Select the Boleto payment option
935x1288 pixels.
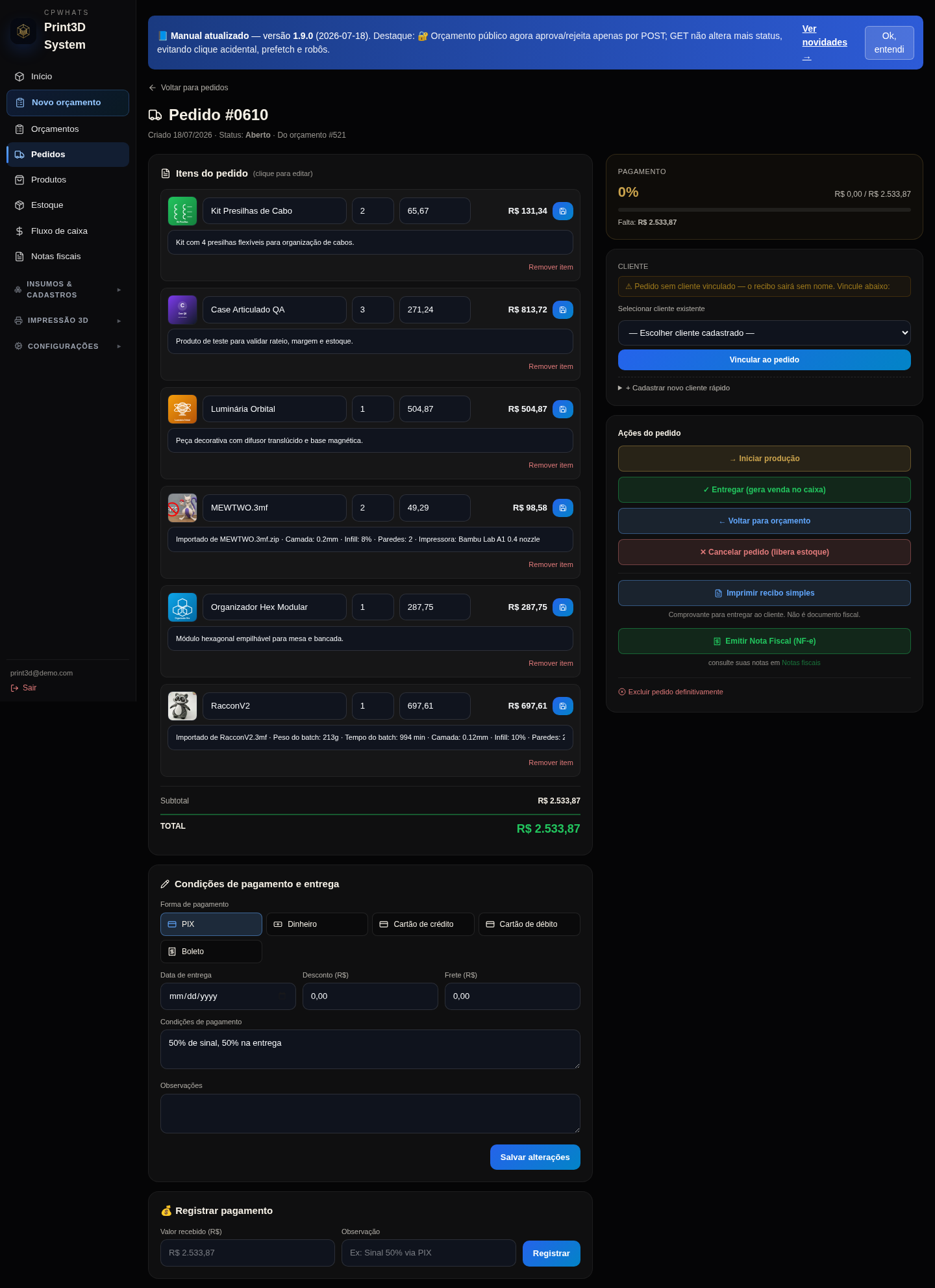click(x=211, y=952)
